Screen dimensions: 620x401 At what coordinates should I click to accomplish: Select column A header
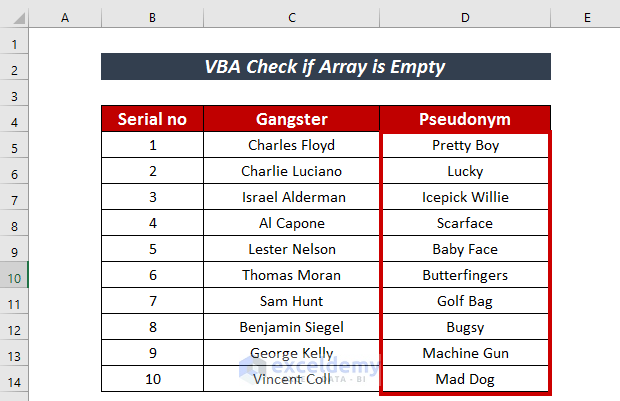(65, 19)
